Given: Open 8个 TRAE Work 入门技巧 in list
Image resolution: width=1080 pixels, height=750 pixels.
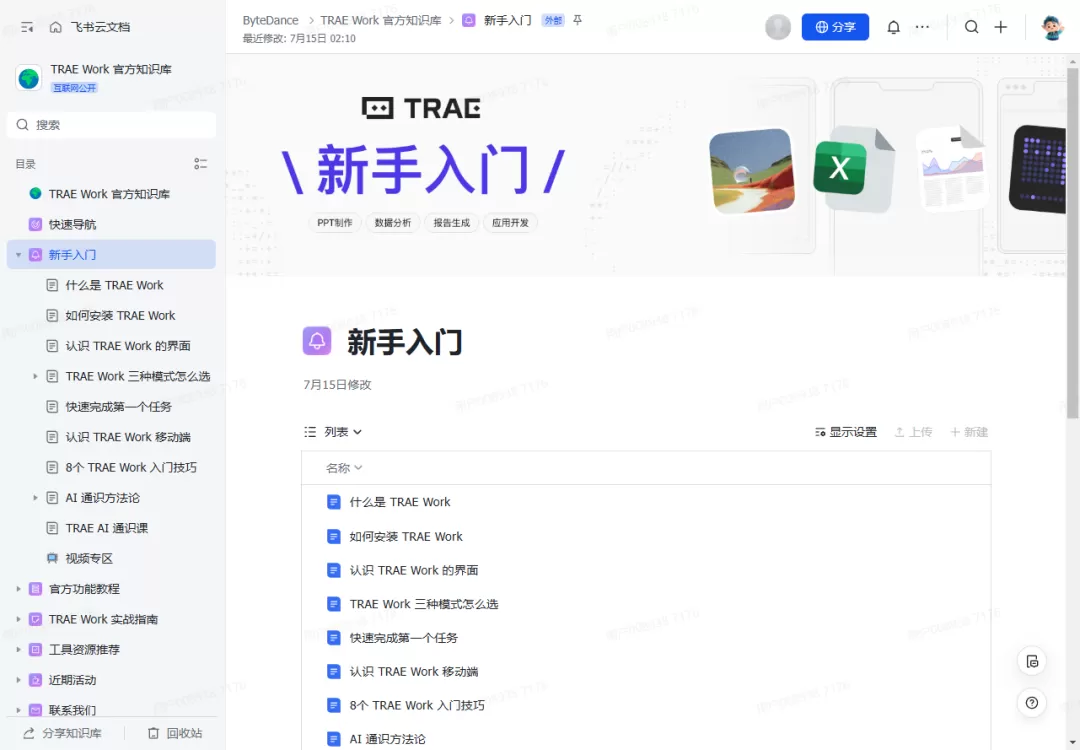Looking at the screenshot, I should [x=417, y=705].
